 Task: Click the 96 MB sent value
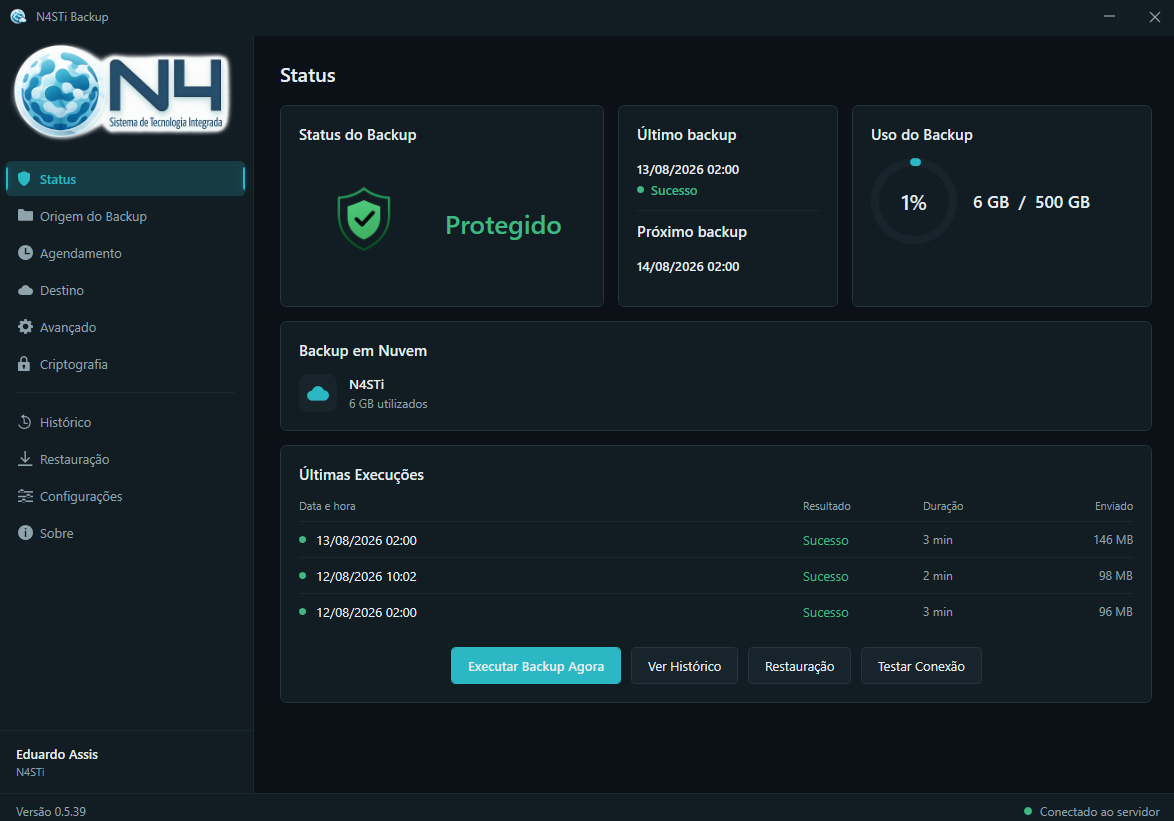1116,611
